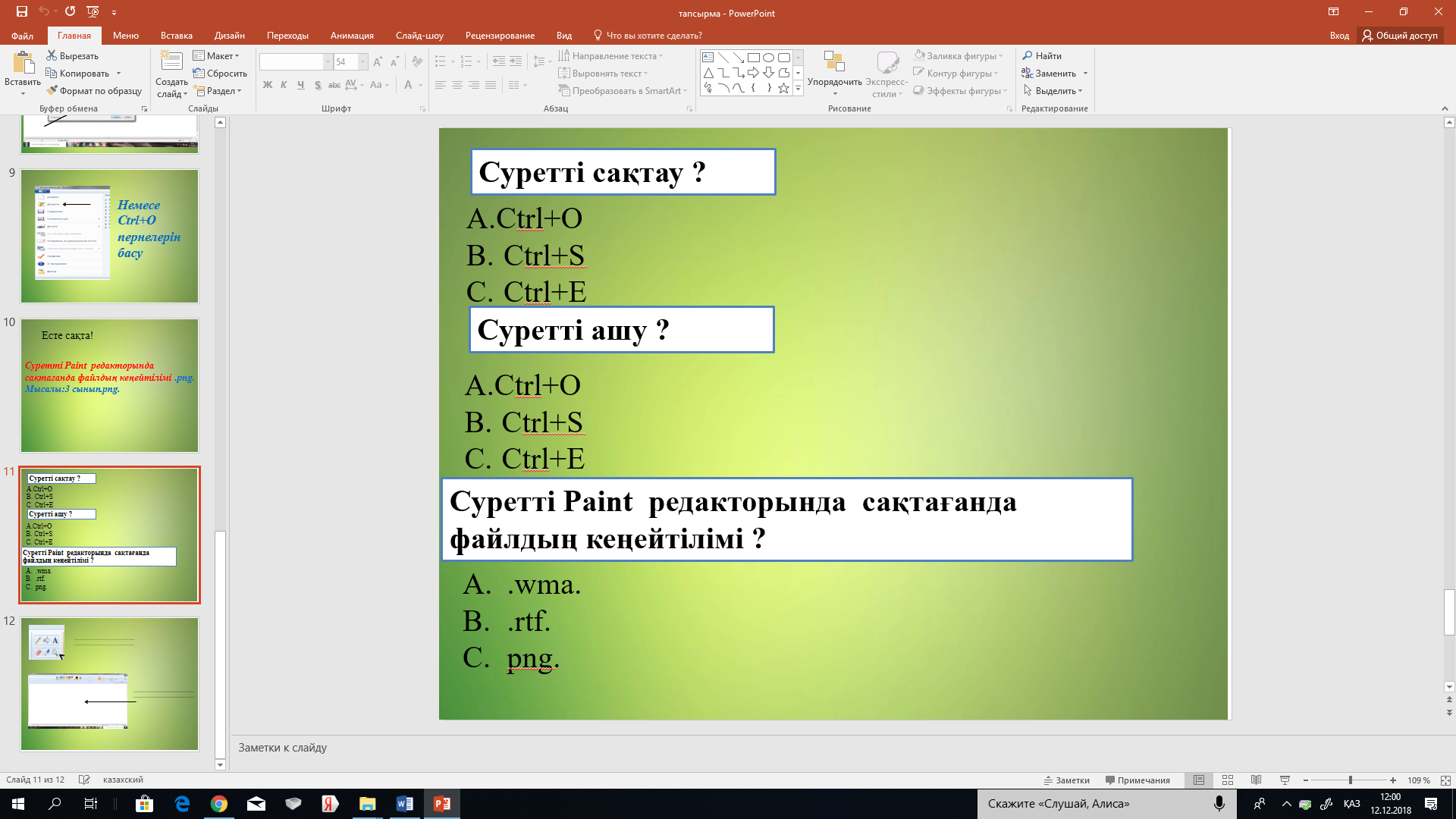This screenshot has width=1456, height=819.
Task: Click the Arrange shapes icon
Action: point(834,64)
